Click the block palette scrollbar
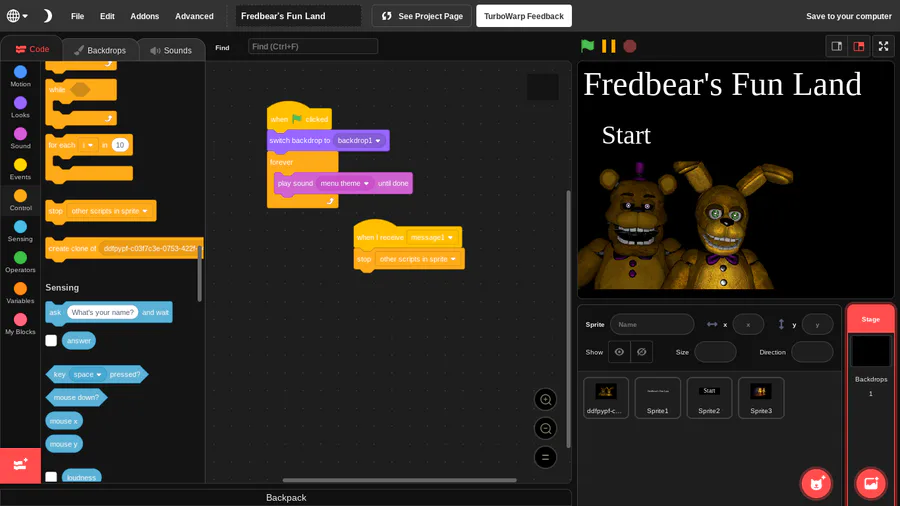900x506 pixels. tap(200, 273)
